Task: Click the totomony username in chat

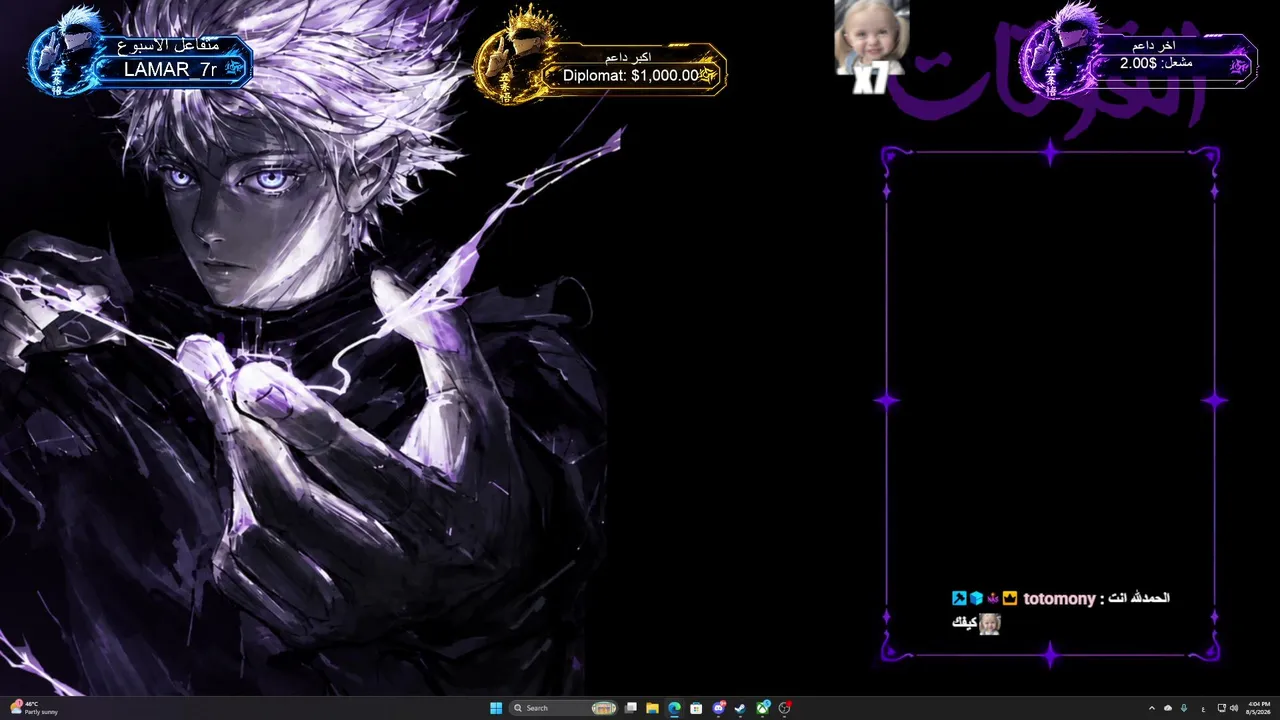Action: [x=1059, y=598]
